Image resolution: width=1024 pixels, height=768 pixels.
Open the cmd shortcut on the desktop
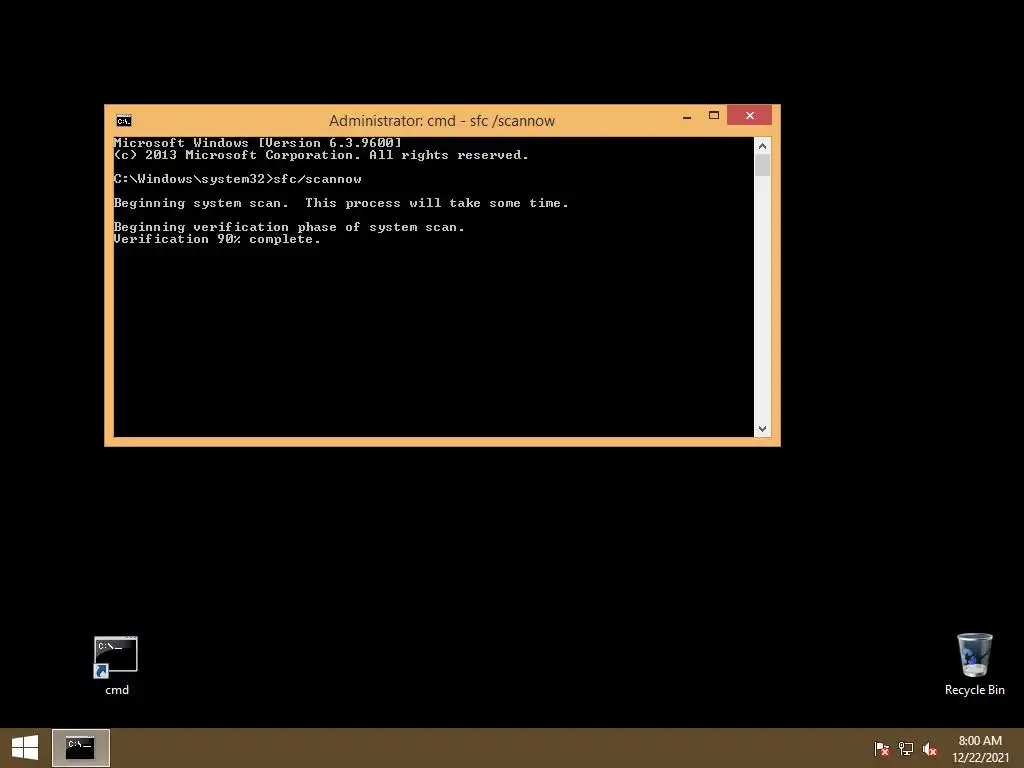click(116, 665)
